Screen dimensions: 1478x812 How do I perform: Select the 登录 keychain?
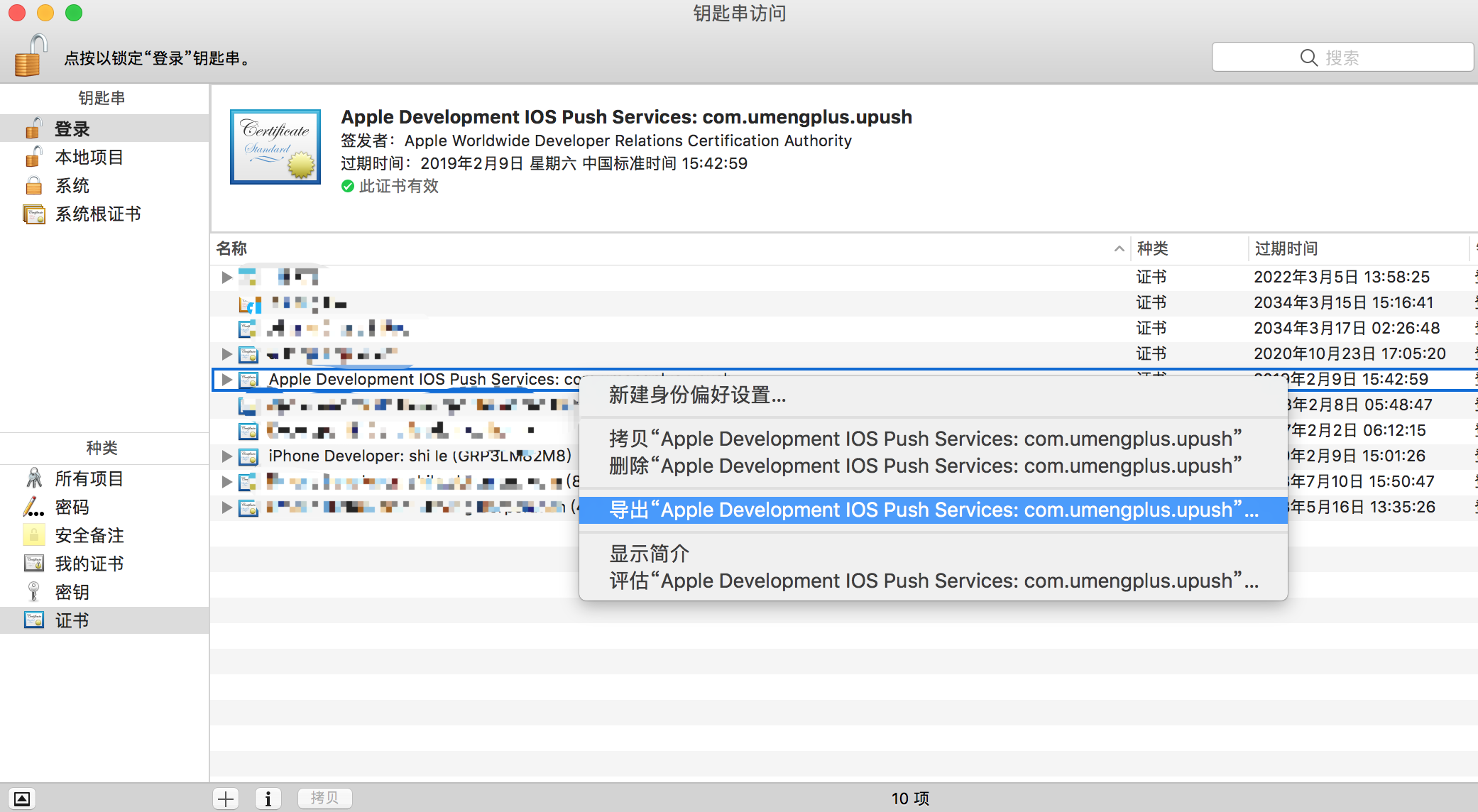[104, 128]
